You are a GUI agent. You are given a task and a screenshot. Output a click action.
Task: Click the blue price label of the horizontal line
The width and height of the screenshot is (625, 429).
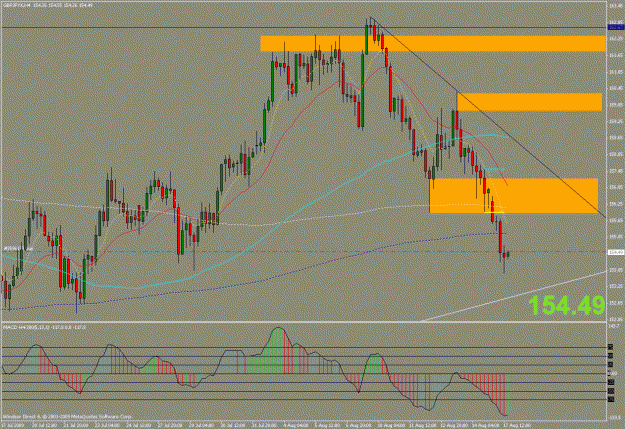pos(616,28)
